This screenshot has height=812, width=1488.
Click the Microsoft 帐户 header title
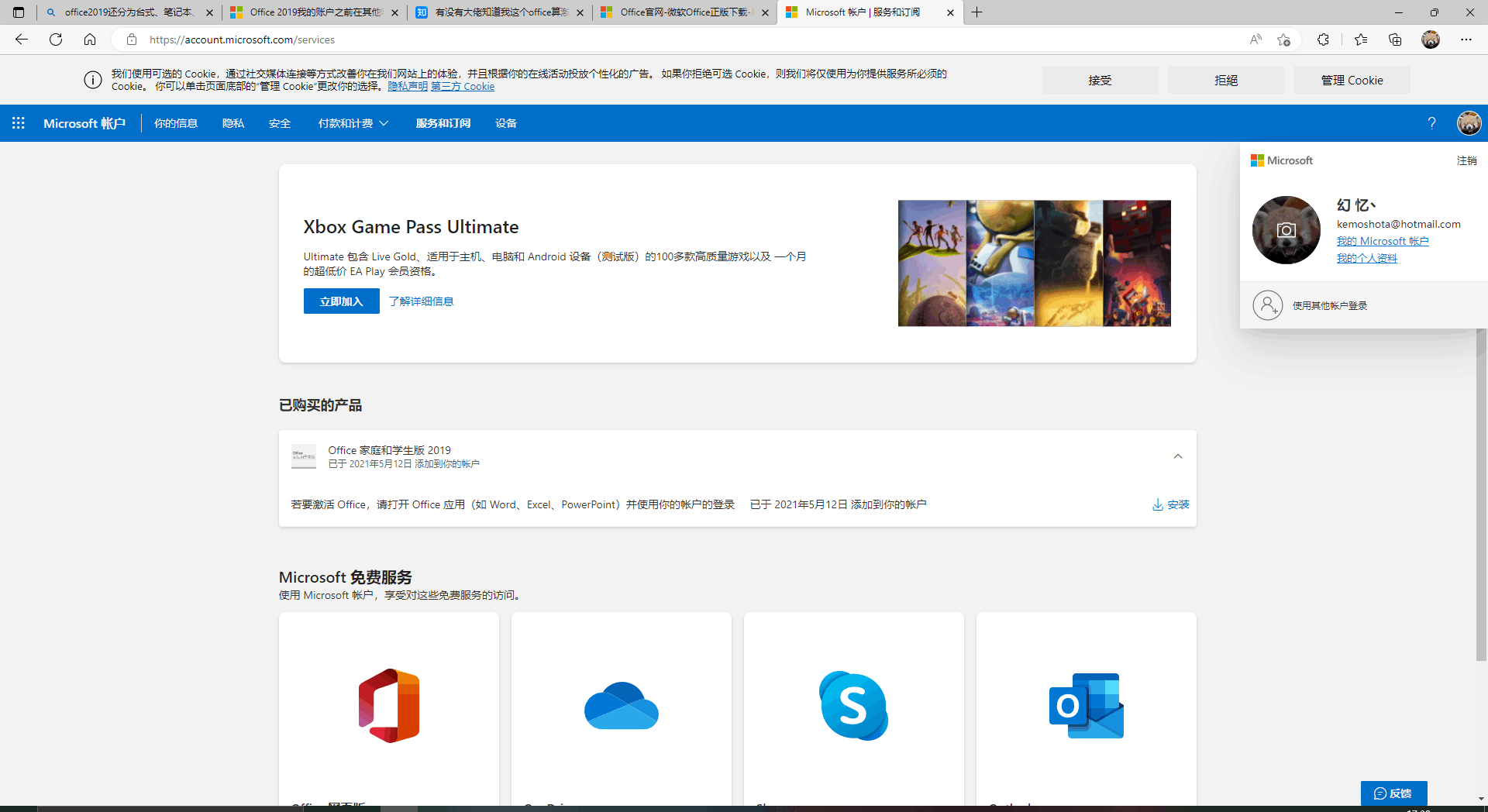click(84, 123)
